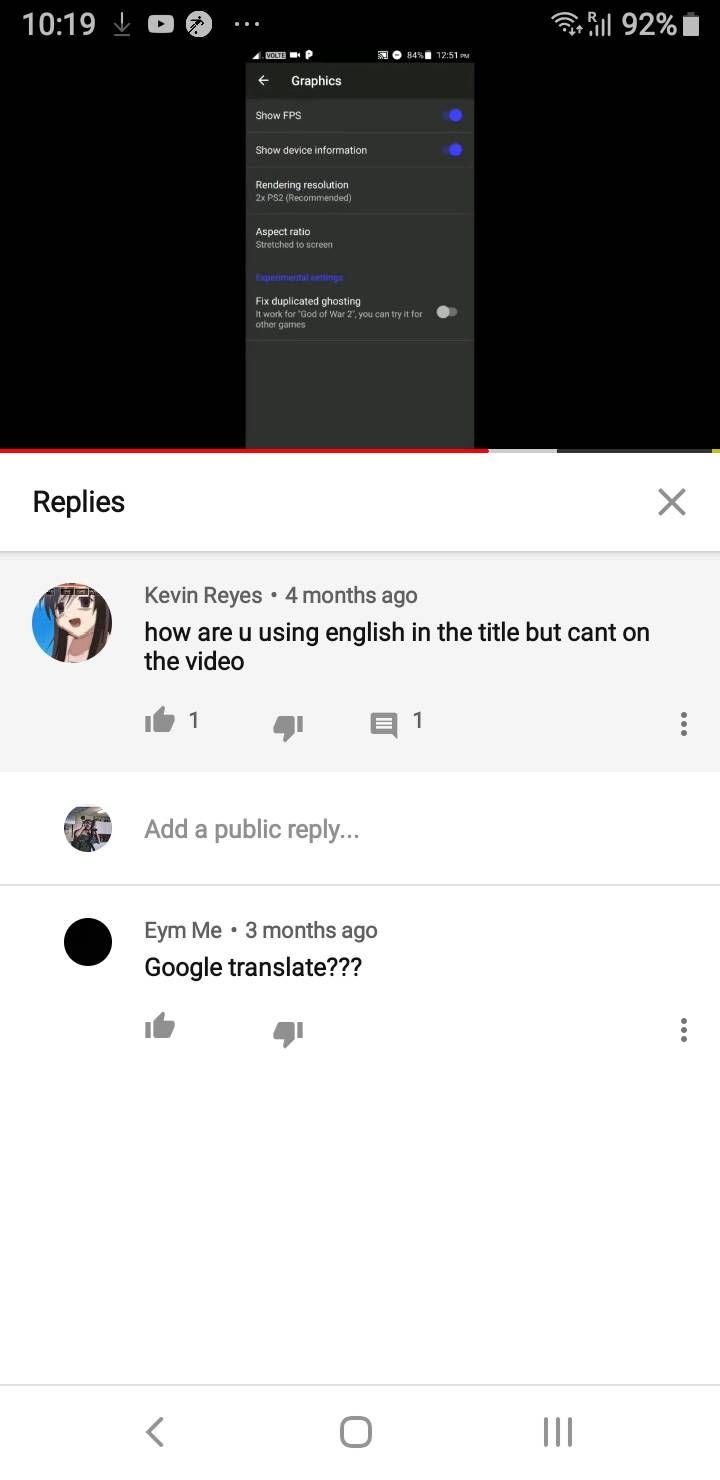Open the Android recent apps button

click(x=558, y=1432)
